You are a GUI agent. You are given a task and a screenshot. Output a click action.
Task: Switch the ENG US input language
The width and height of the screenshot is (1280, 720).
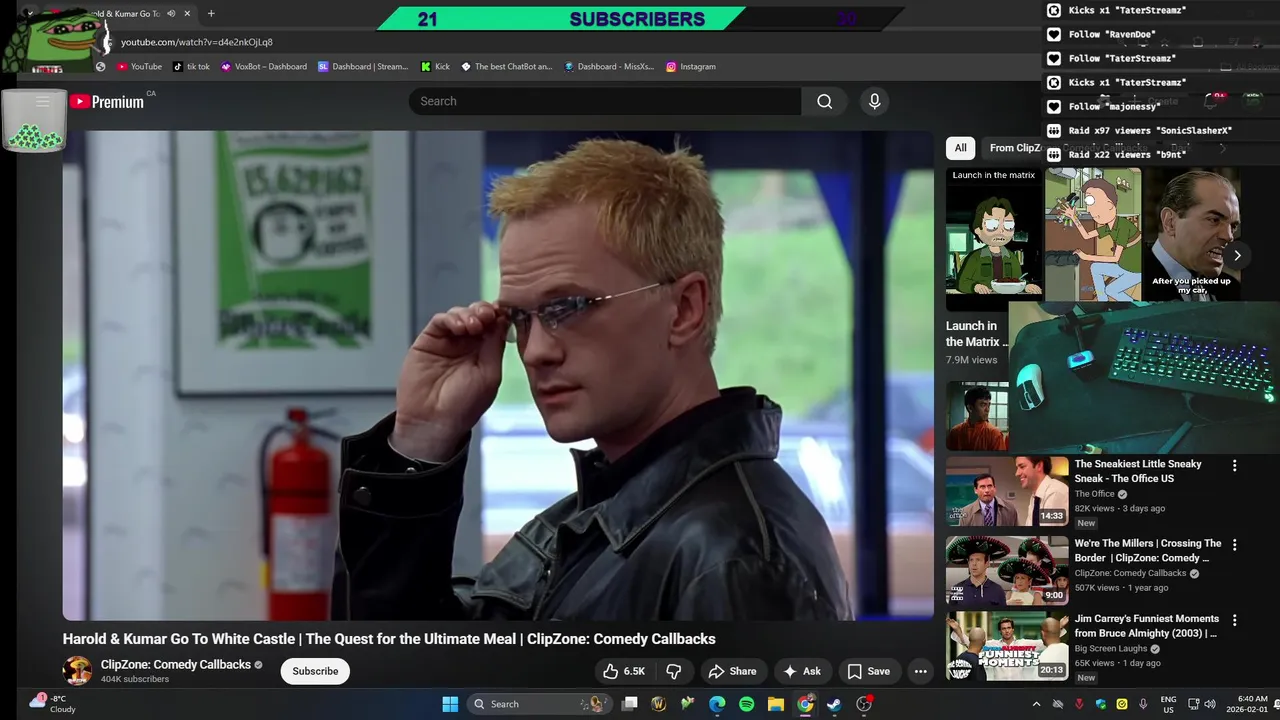coord(1168,704)
